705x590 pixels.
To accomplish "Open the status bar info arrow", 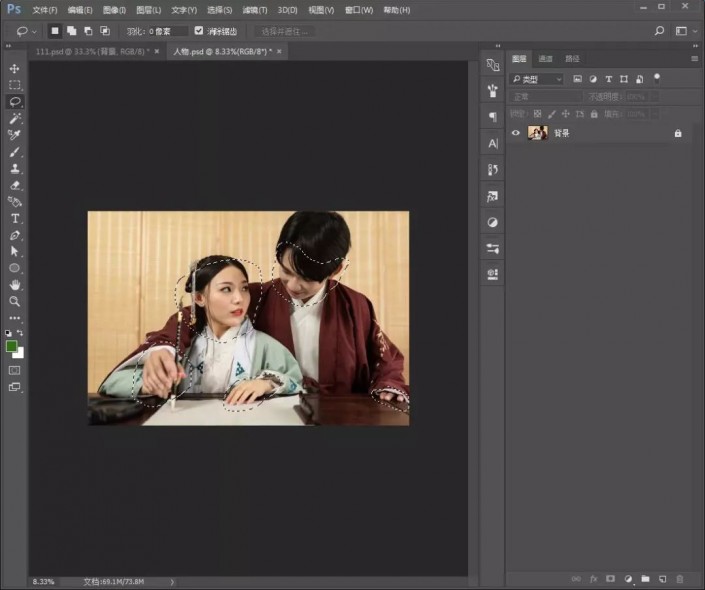I will pos(172,581).
